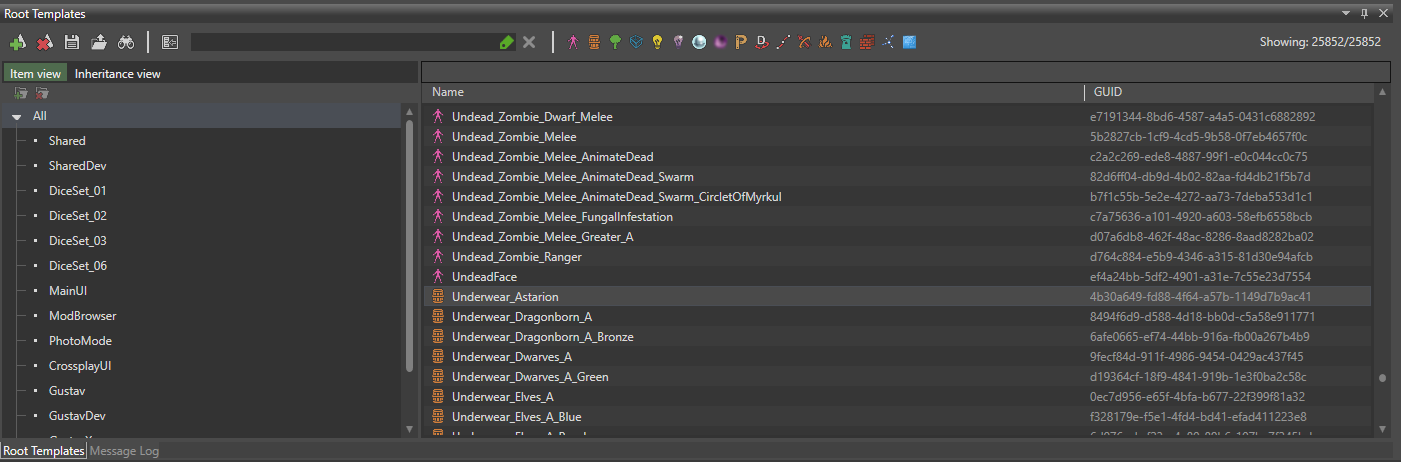Click the tree panel scrollbar up arrow
This screenshot has height=462, width=1401.
tap(408, 111)
